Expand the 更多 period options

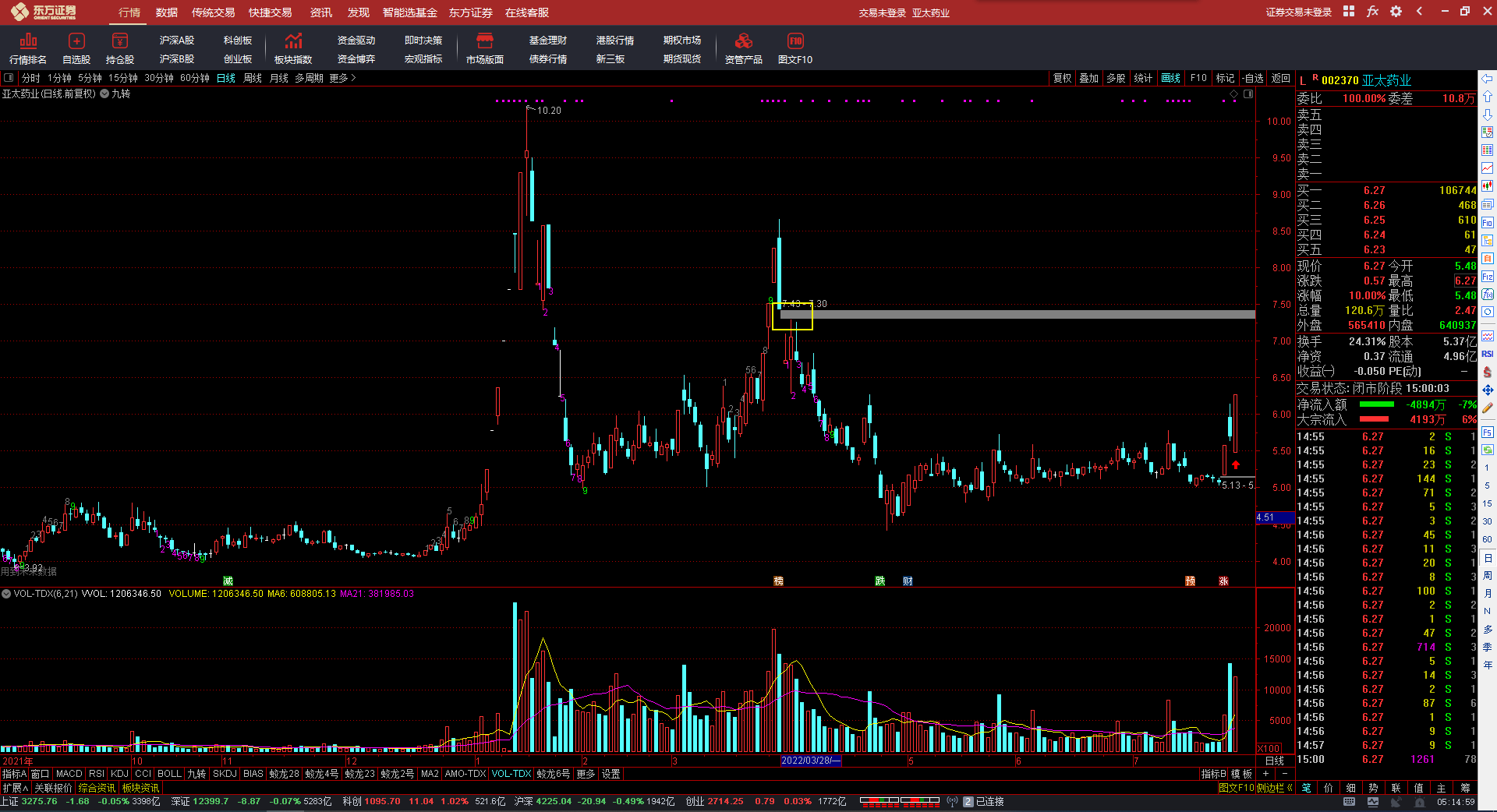[342, 78]
